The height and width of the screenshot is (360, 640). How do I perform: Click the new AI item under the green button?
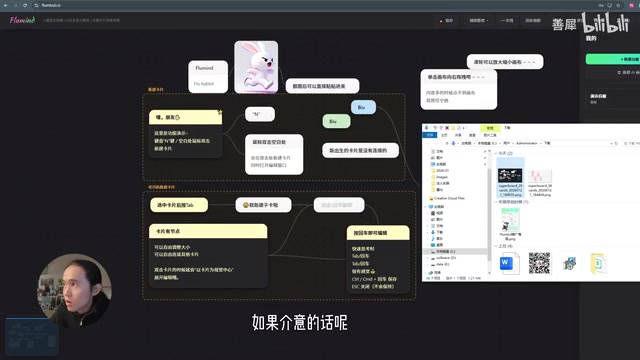pyautogui.click(x=629, y=72)
